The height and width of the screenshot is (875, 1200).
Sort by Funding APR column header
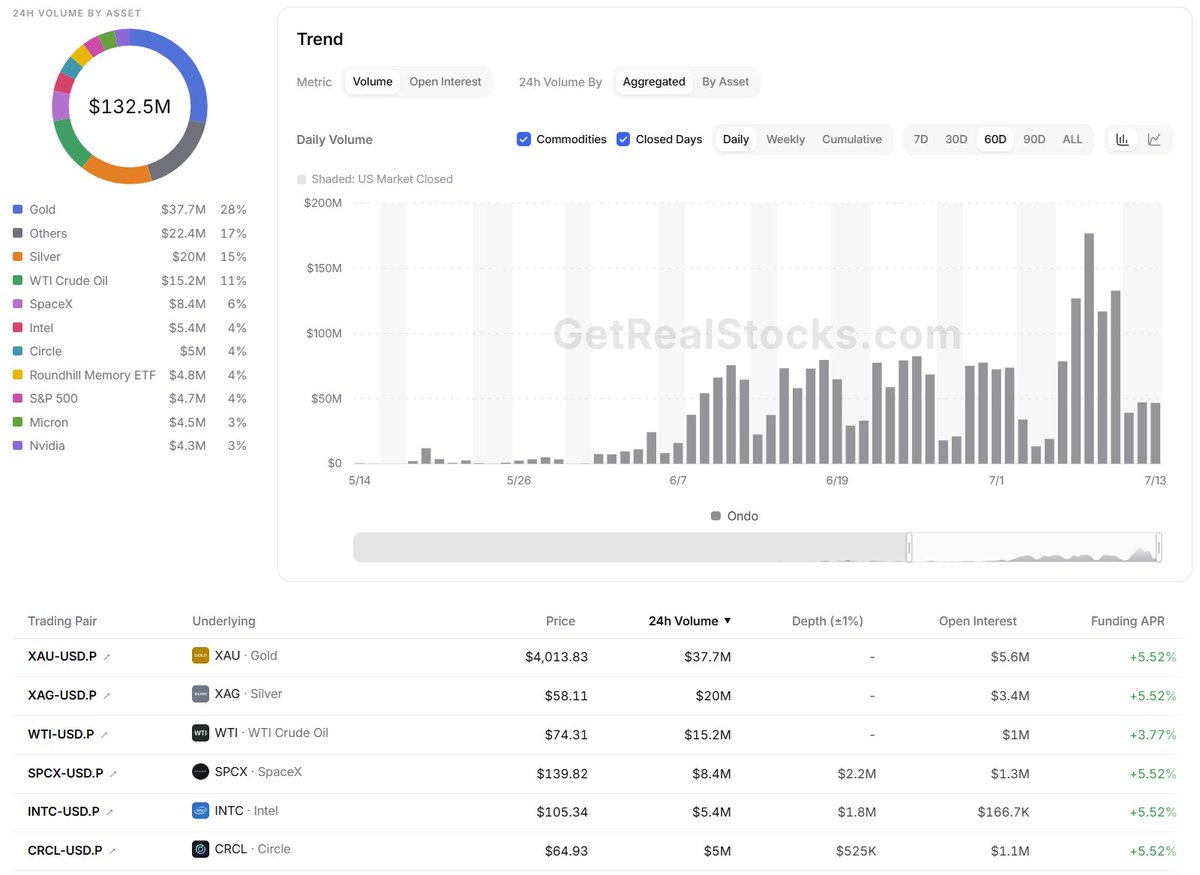point(1127,621)
